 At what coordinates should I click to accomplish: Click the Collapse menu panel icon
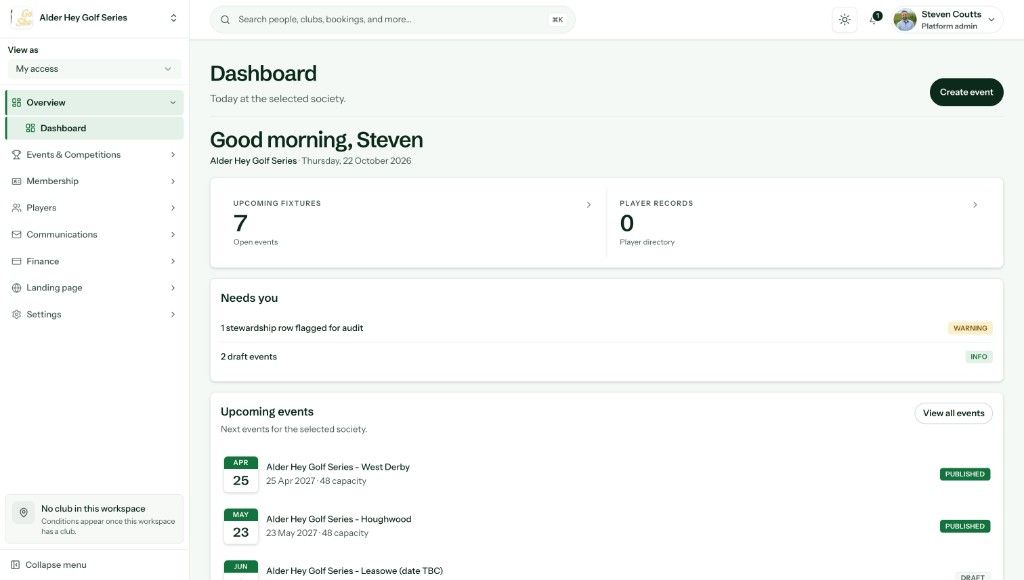[15, 565]
